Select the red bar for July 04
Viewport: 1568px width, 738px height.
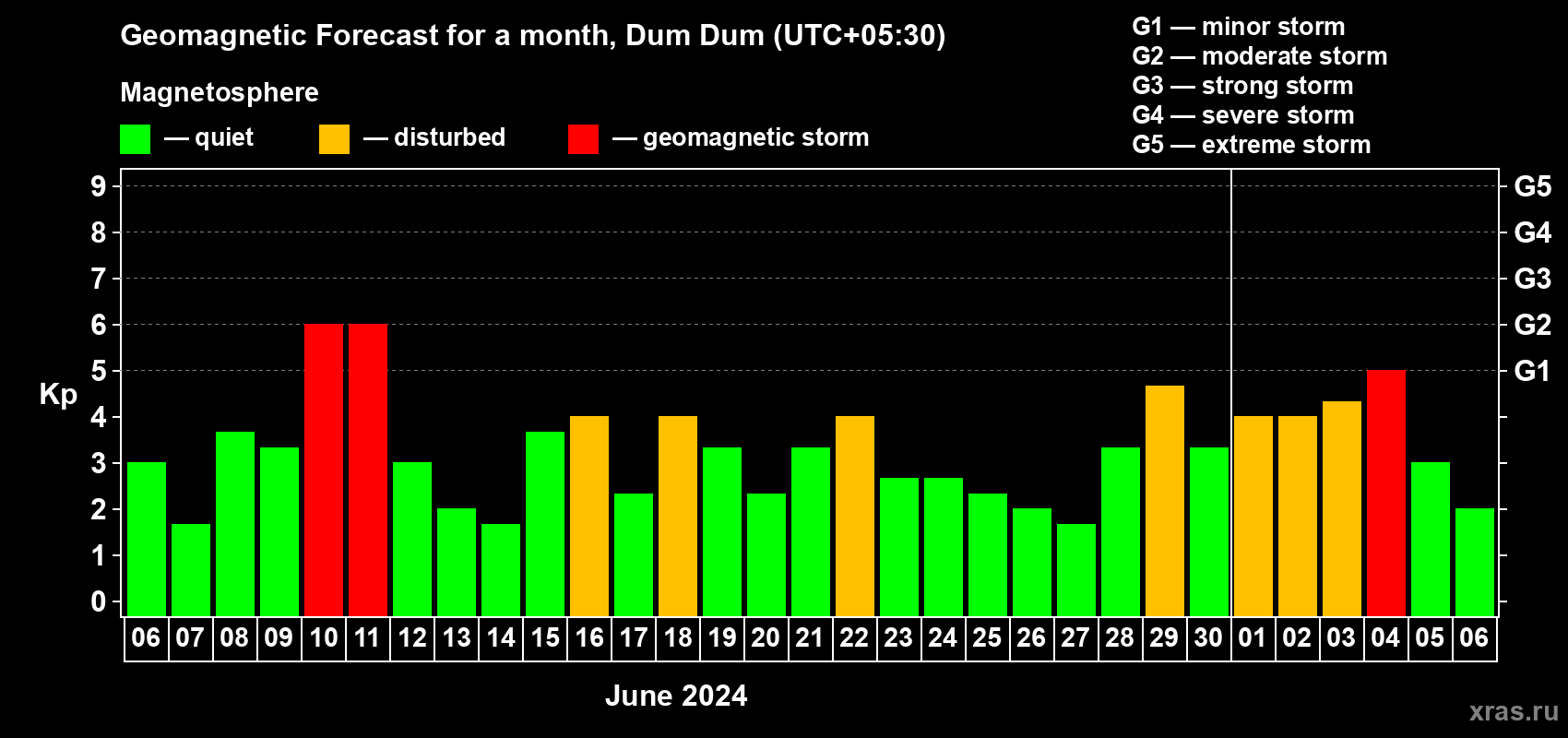[1386, 494]
